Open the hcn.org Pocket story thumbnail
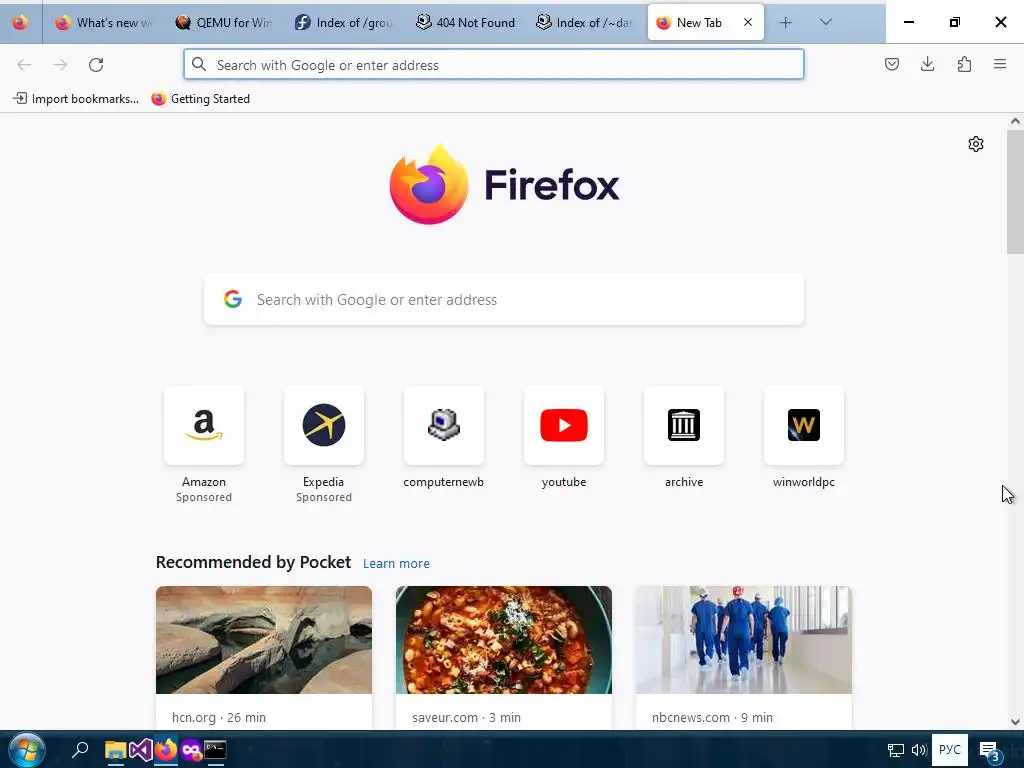Viewport: 1024px width, 768px height. 264,640
